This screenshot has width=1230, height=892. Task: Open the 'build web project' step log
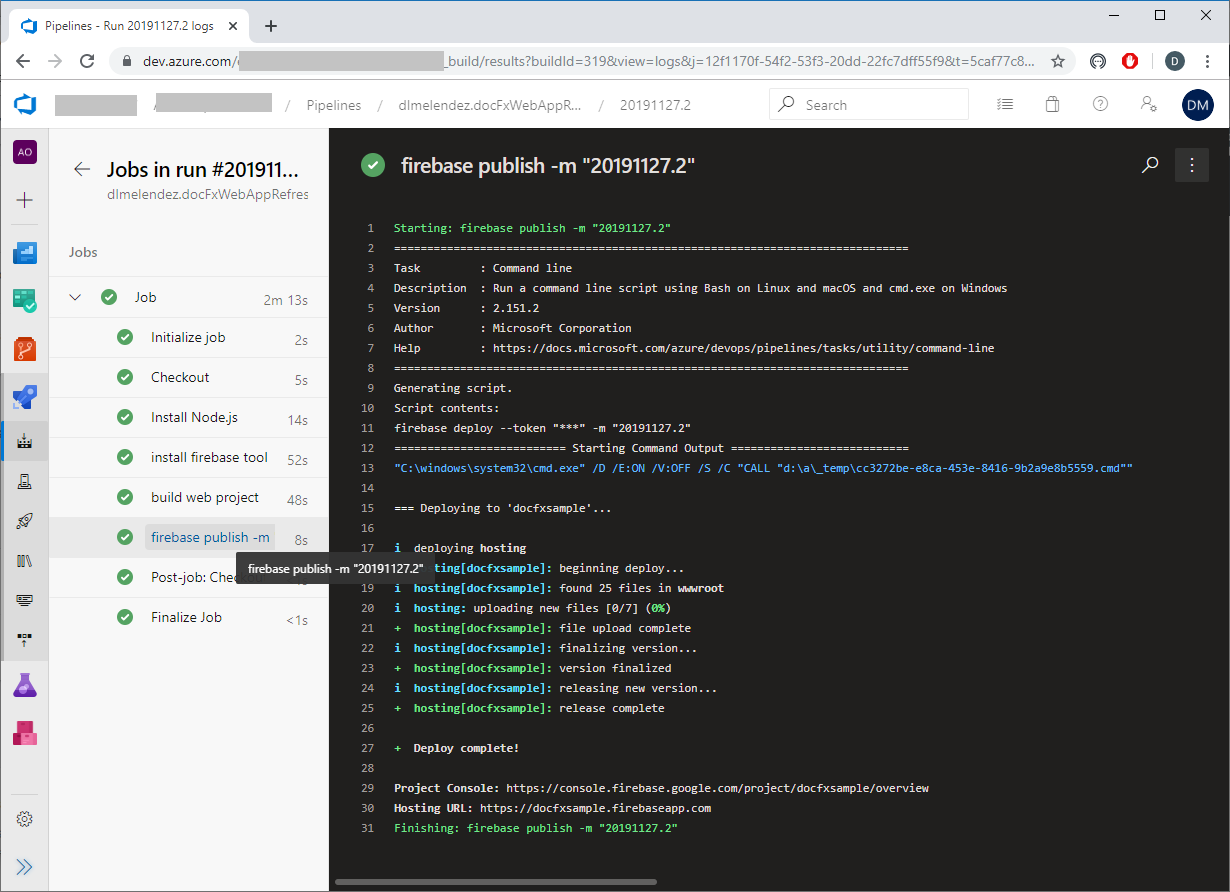(205, 497)
